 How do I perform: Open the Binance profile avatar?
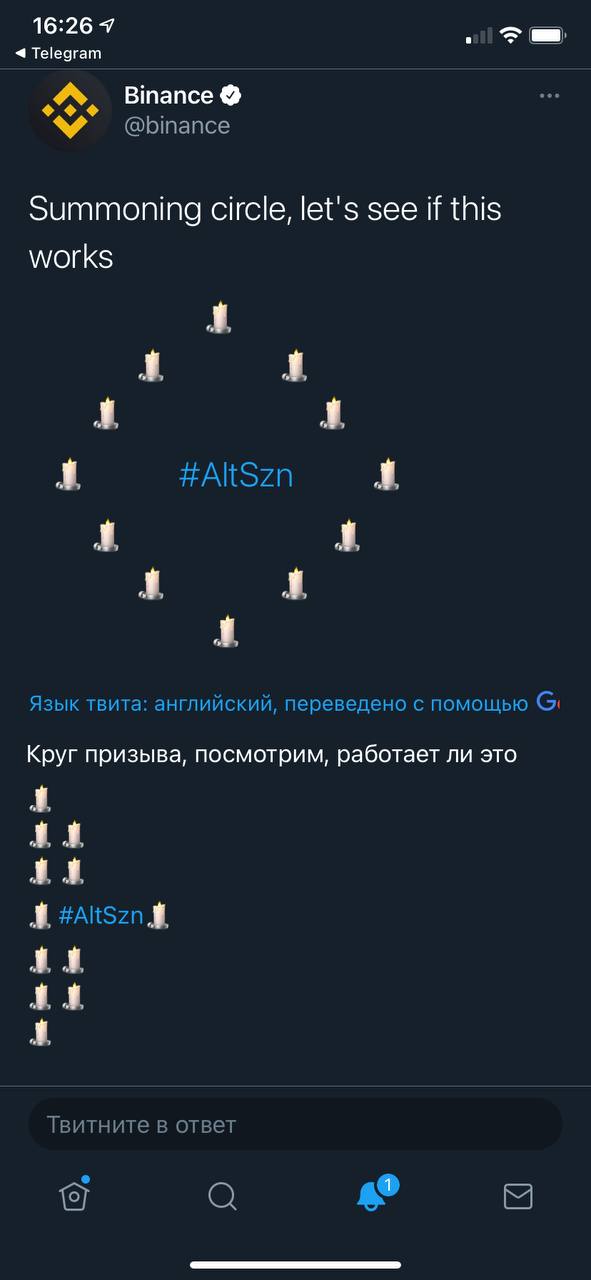coord(69,110)
